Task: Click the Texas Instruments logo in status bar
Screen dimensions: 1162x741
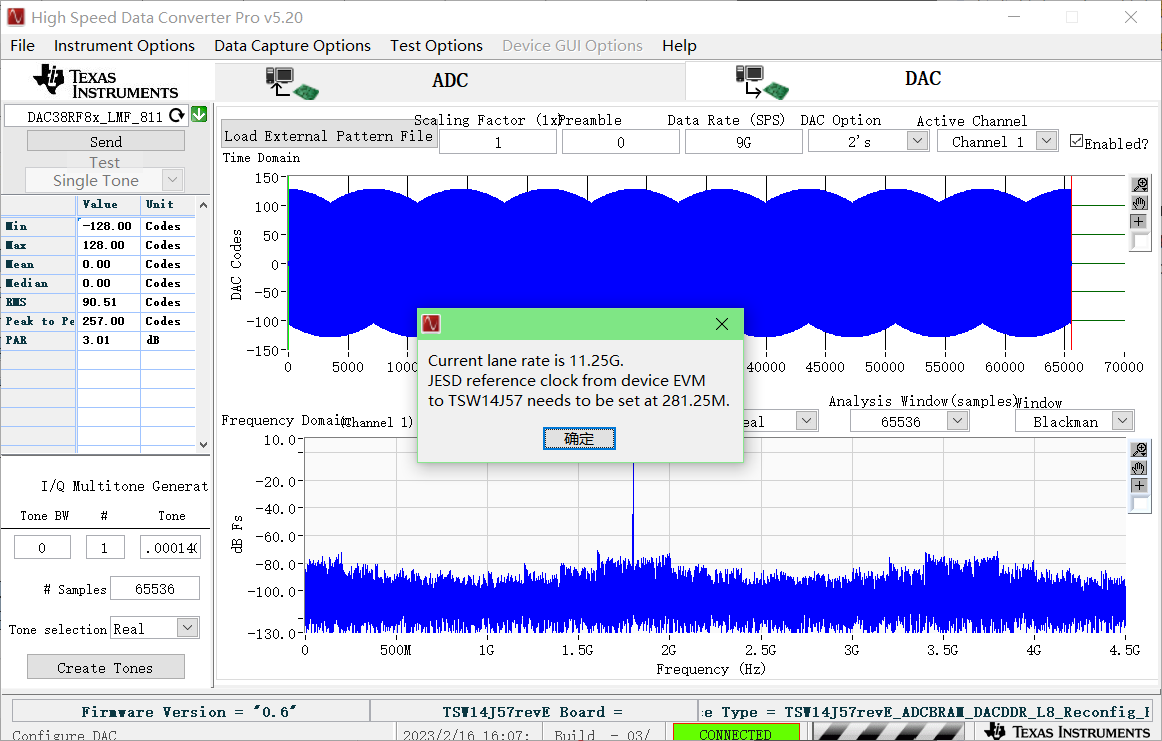Action: 1067,731
